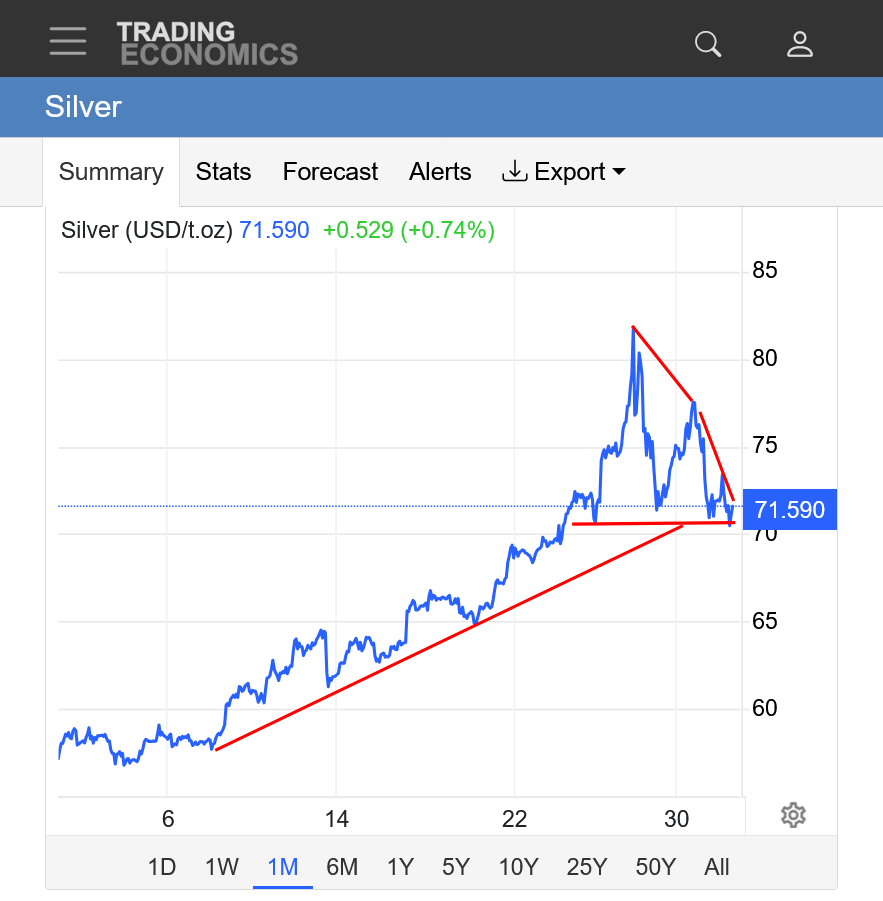Expand the Export dropdown
Screen dimensions: 883x901
[x=564, y=172]
